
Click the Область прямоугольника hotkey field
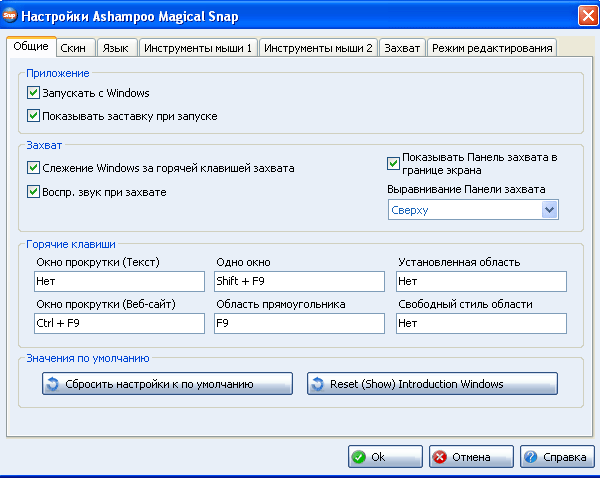(x=299, y=323)
